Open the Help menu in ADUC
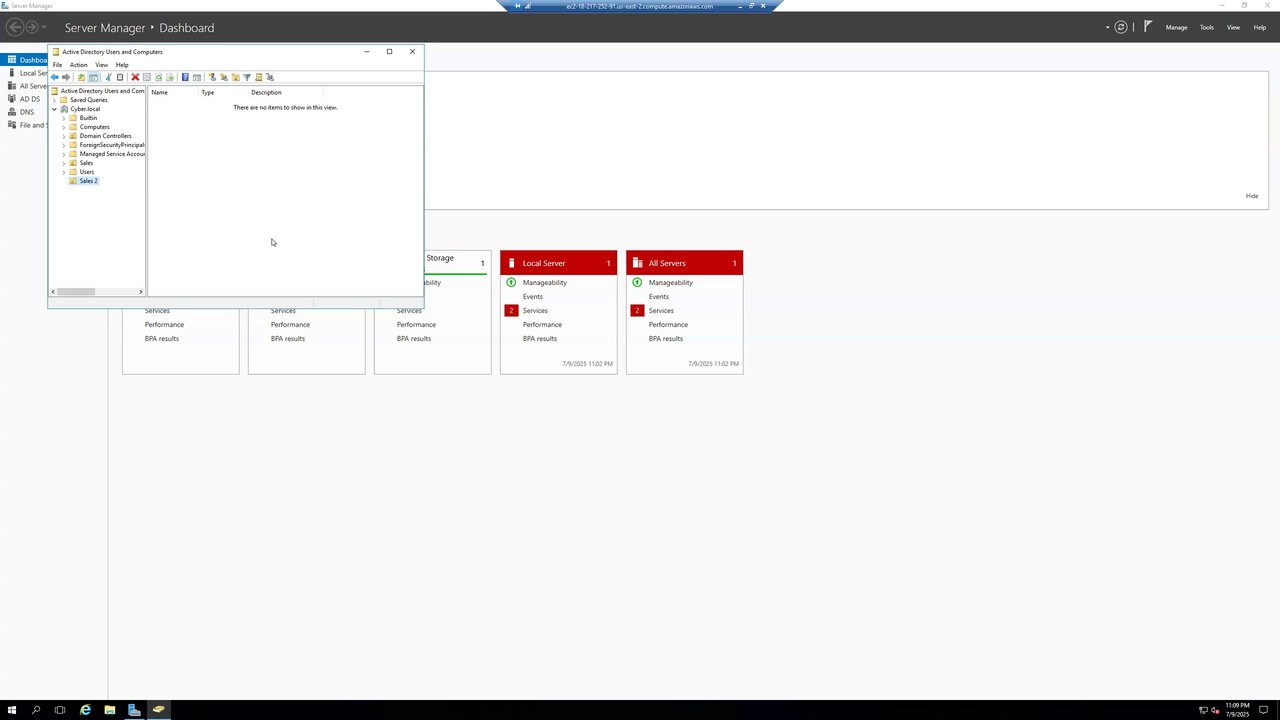Viewport: 1280px width, 720px height. click(x=122, y=65)
